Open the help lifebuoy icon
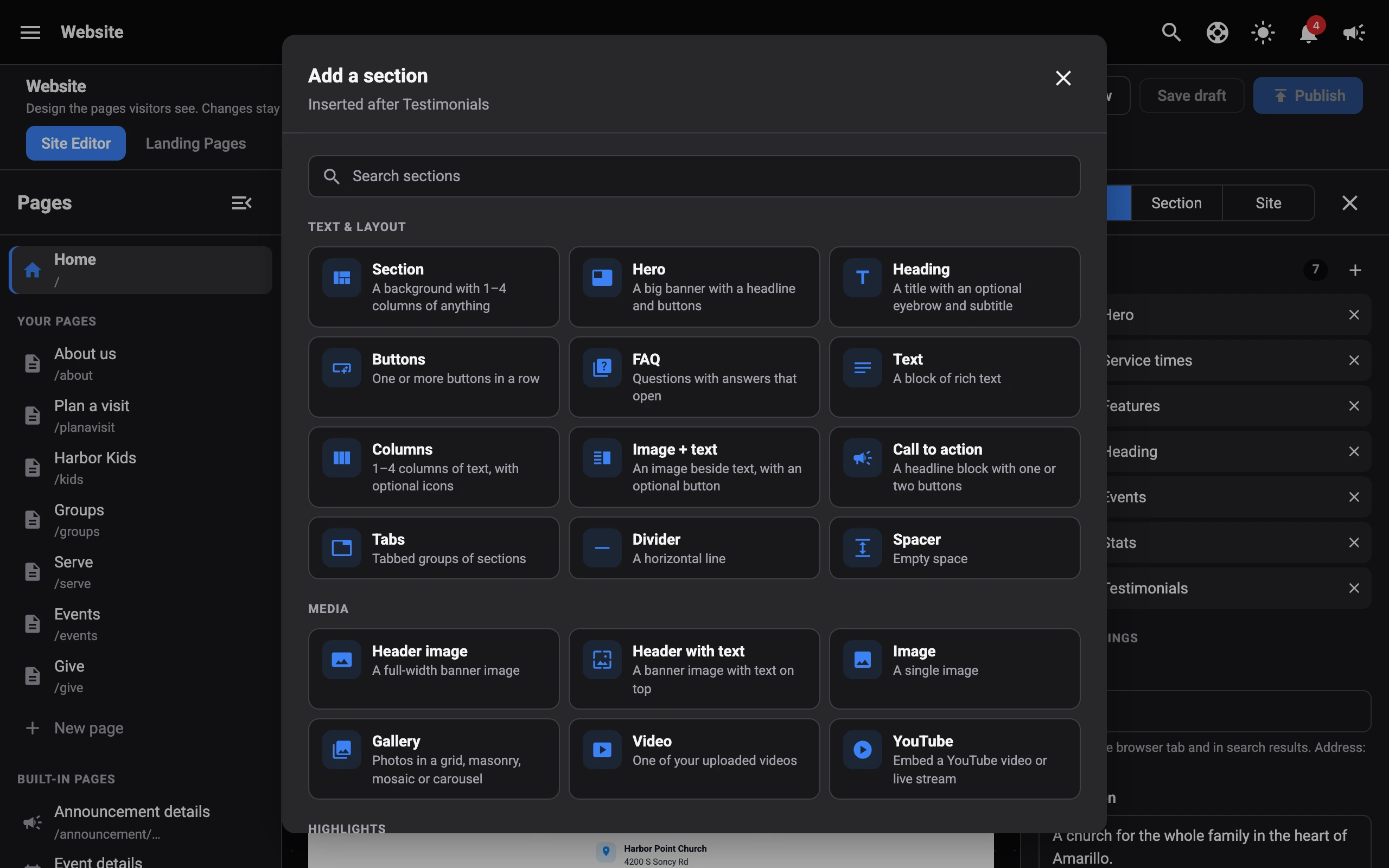The image size is (1389, 868). [x=1217, y=32]
